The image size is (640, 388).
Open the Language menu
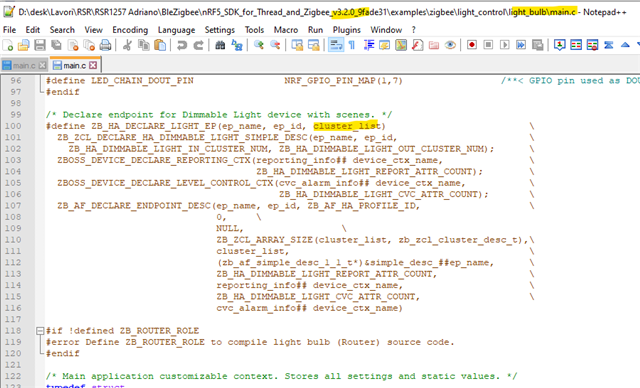click(x=176, y=30)
